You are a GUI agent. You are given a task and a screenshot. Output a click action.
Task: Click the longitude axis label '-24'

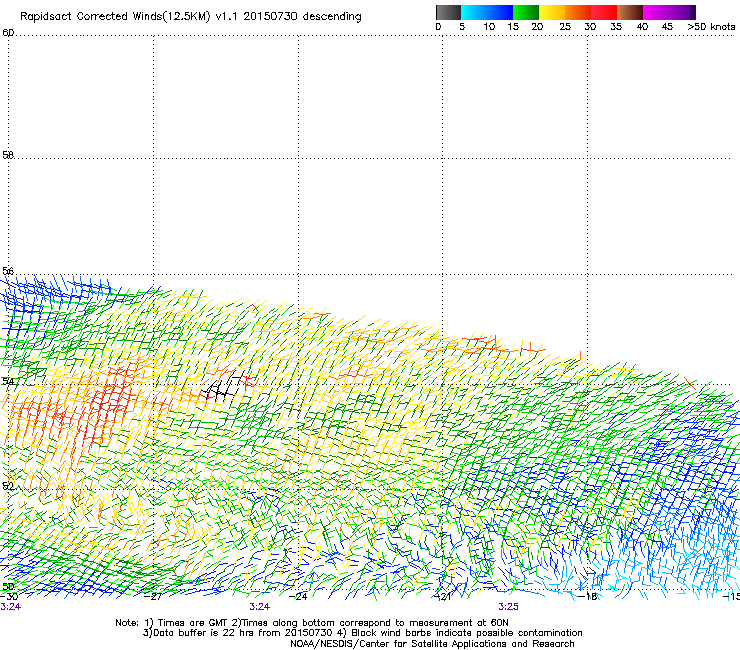point(298,597)
